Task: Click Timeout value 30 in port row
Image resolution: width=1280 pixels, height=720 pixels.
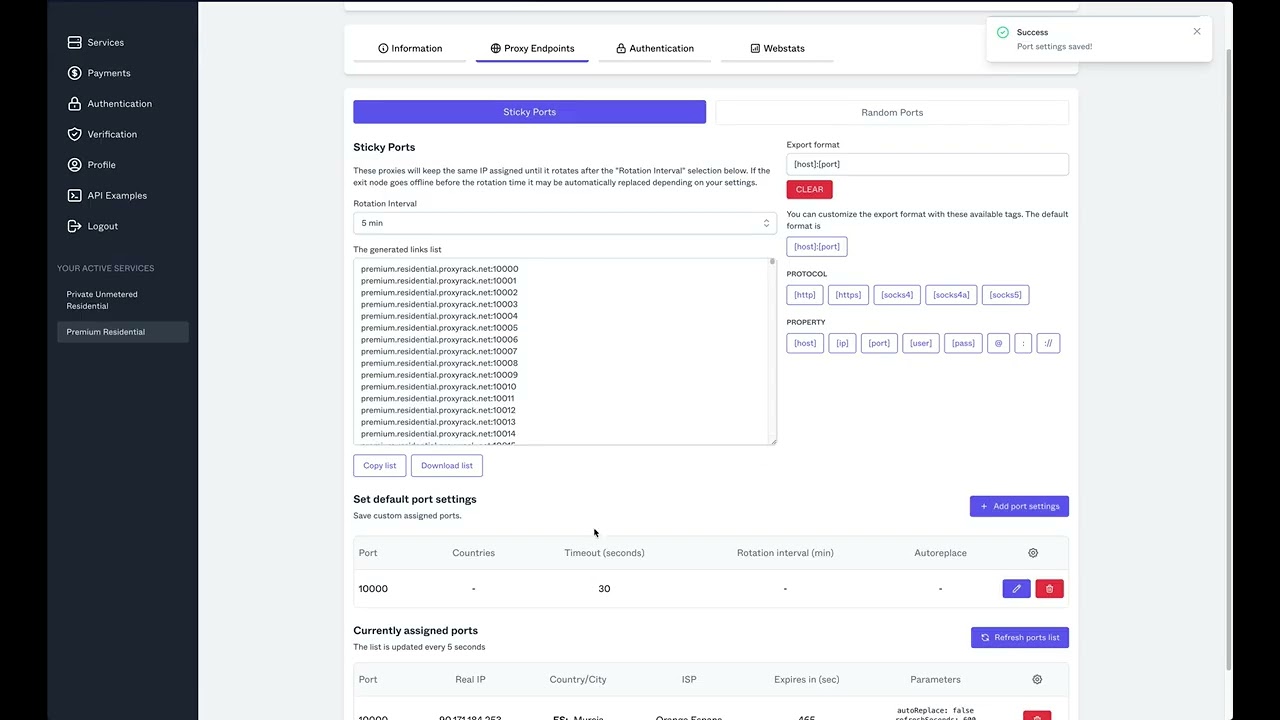Action: click(x=604, y=589)
